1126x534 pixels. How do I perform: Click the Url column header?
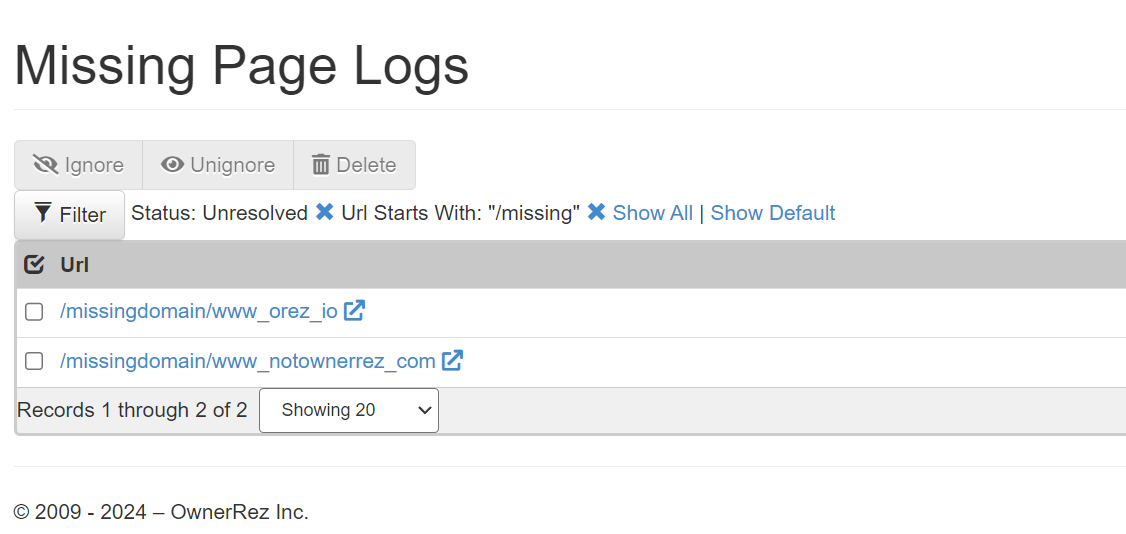click(x=75, y=265)
